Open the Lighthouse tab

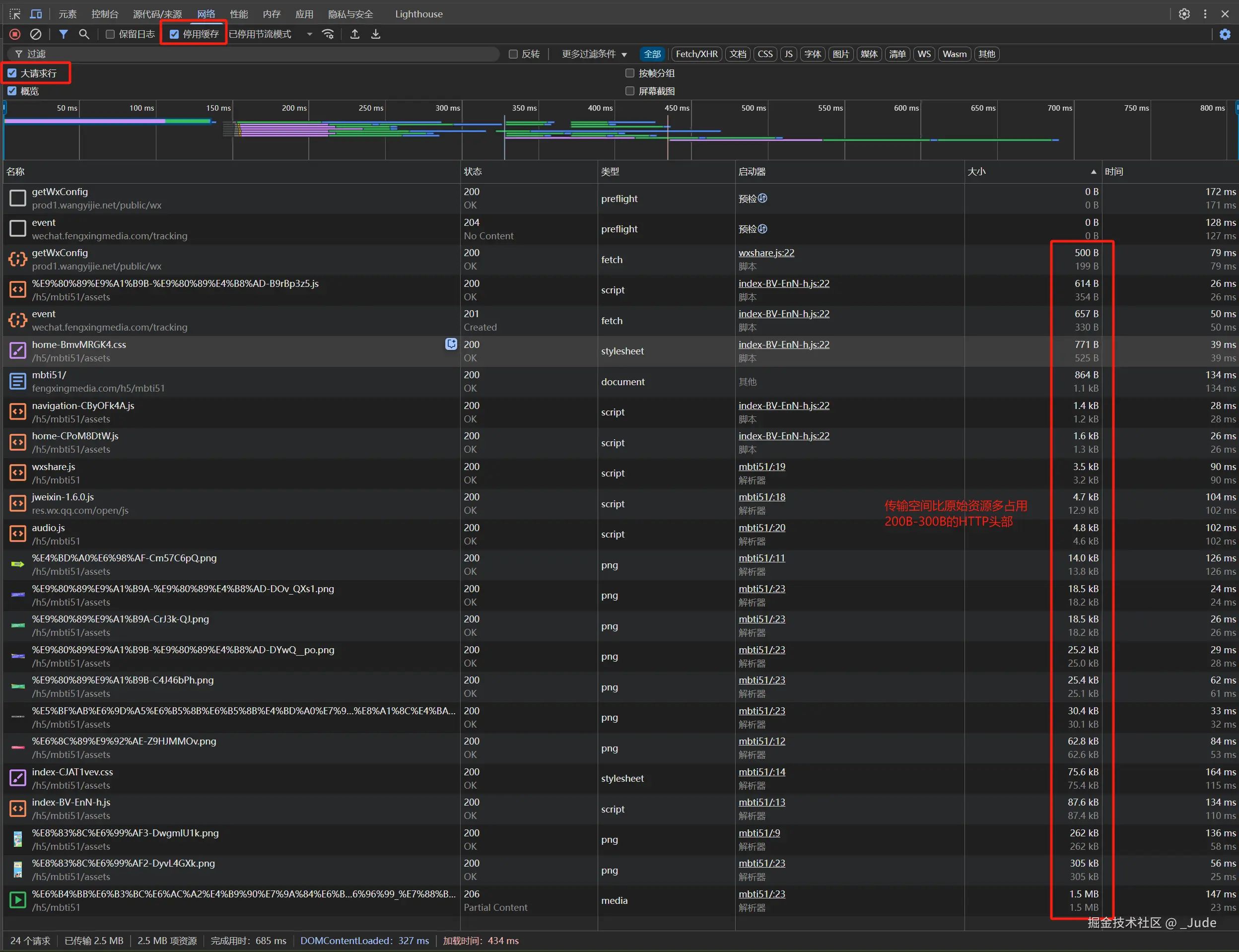coord(418,14)
